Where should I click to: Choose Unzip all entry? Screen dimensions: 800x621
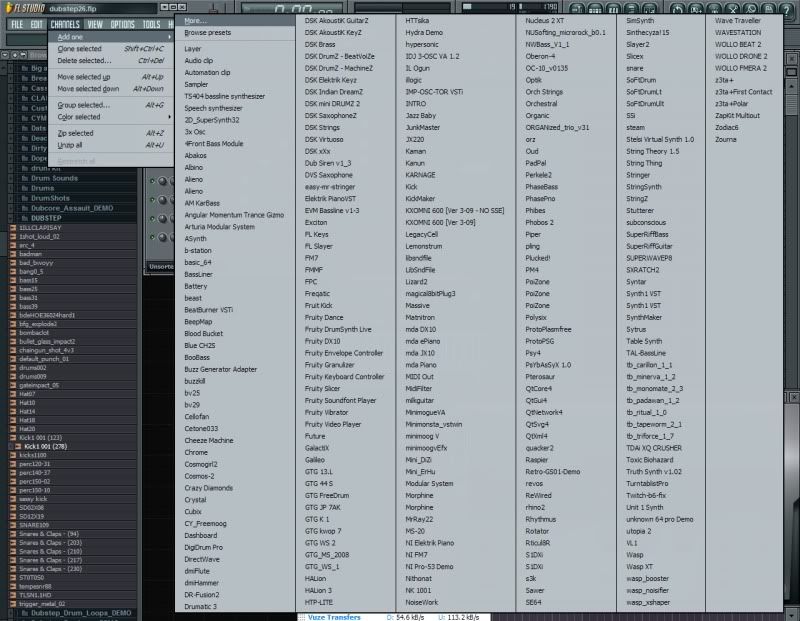(x=111, y=145)
